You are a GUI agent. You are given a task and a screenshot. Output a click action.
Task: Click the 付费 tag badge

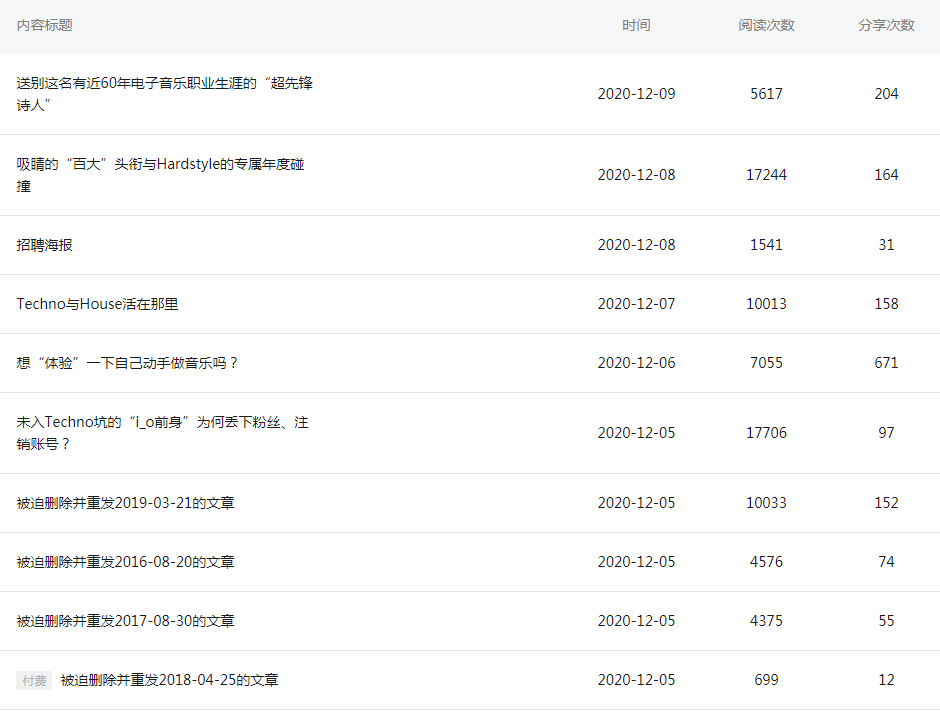[34, 681]
